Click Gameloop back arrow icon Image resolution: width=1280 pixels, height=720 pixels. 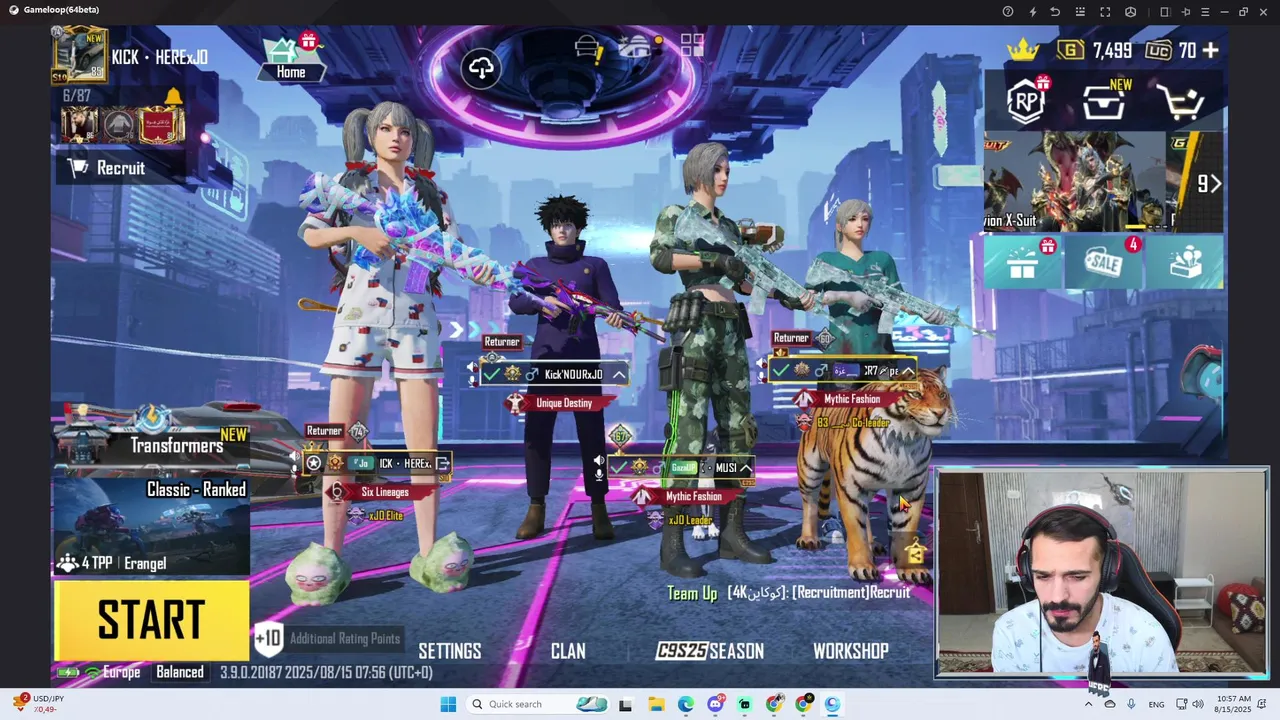click(x=1055, y=11)
